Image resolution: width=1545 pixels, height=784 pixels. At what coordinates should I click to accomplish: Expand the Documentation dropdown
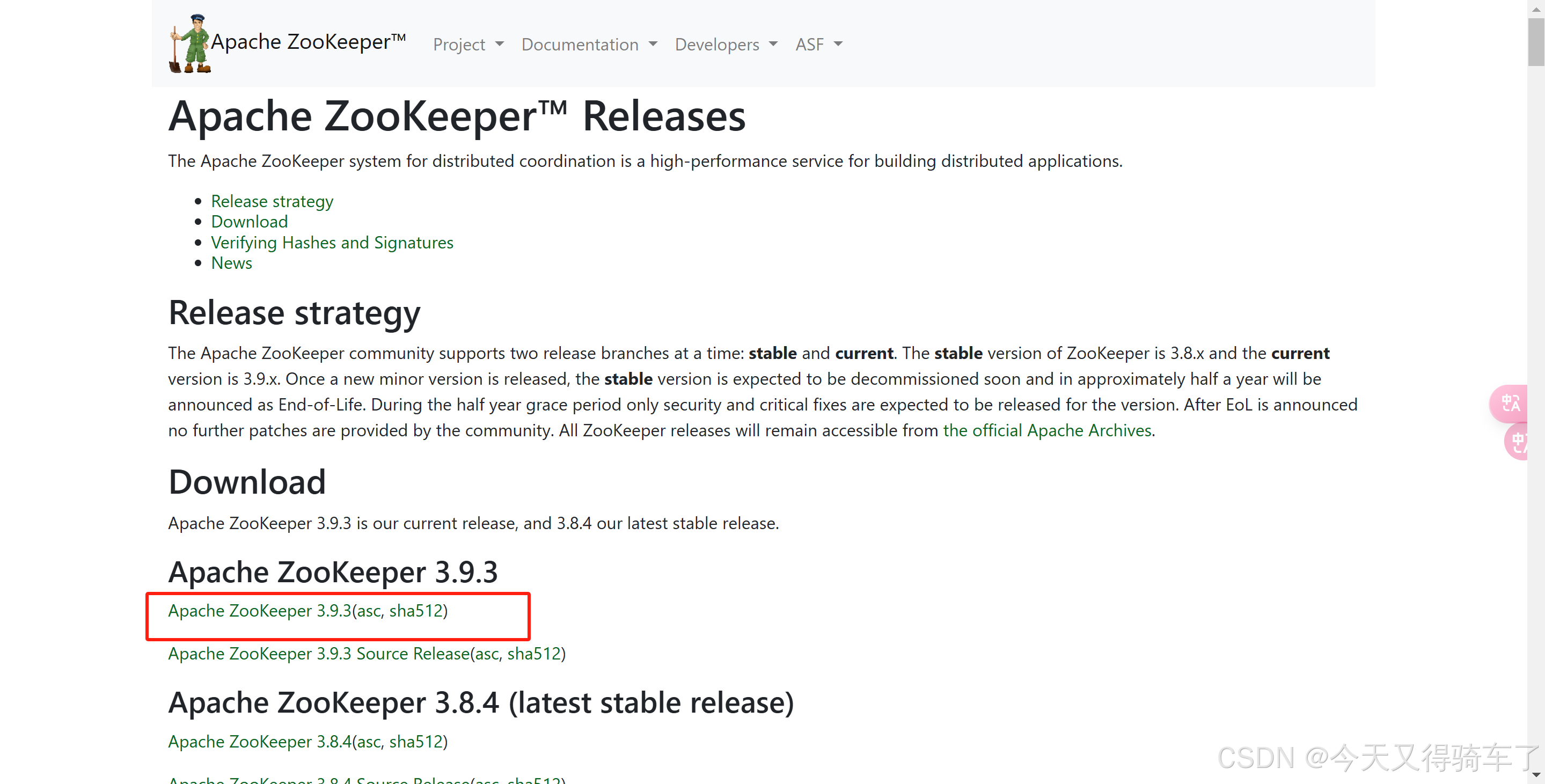pos(589,45)
